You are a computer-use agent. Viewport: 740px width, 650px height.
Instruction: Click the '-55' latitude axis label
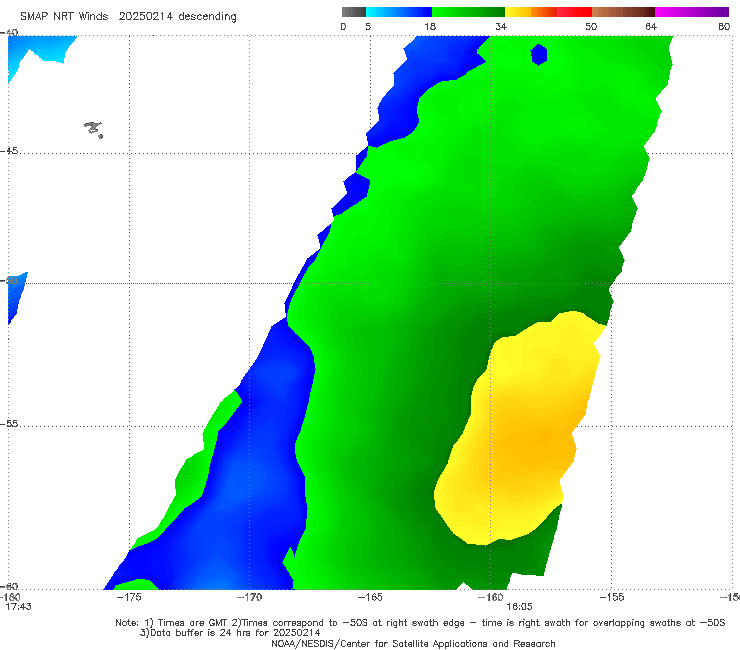pos(9,423)
